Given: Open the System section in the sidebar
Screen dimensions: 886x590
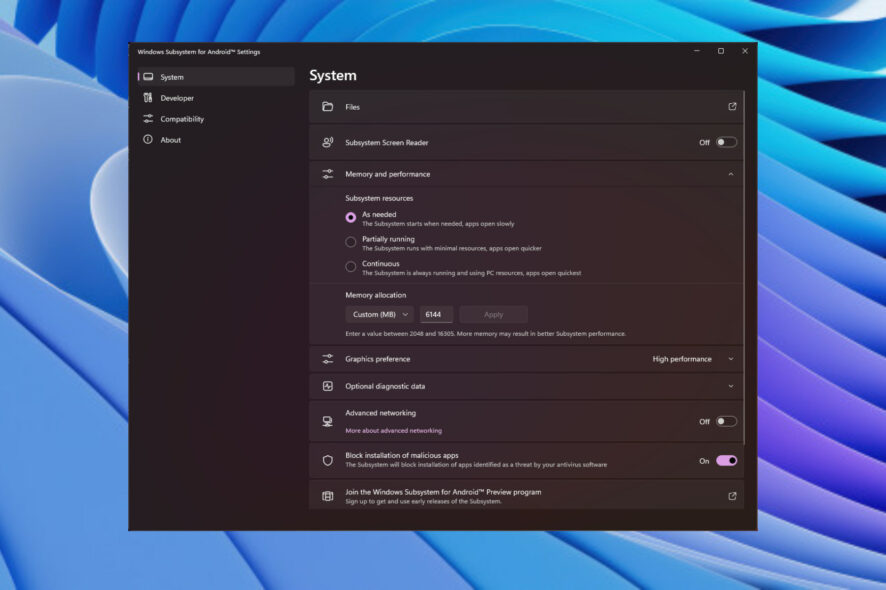Looking at the screenshot, I should pyautogui.click(x=216, y=77).
